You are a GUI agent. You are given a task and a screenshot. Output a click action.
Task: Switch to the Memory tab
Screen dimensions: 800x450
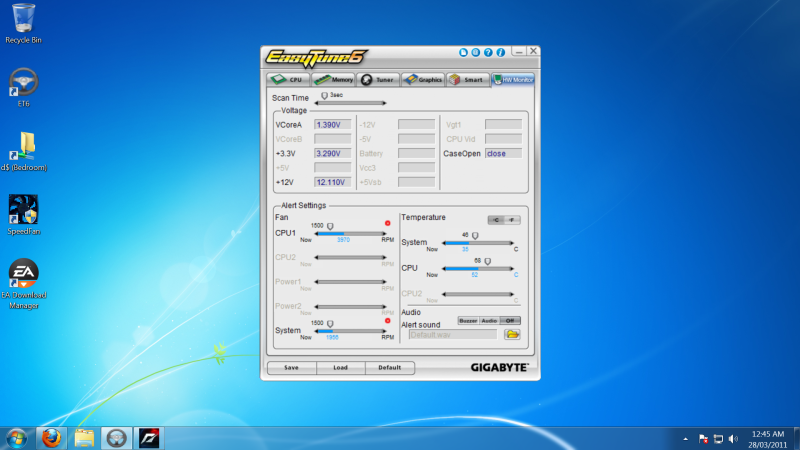[333, 80]
